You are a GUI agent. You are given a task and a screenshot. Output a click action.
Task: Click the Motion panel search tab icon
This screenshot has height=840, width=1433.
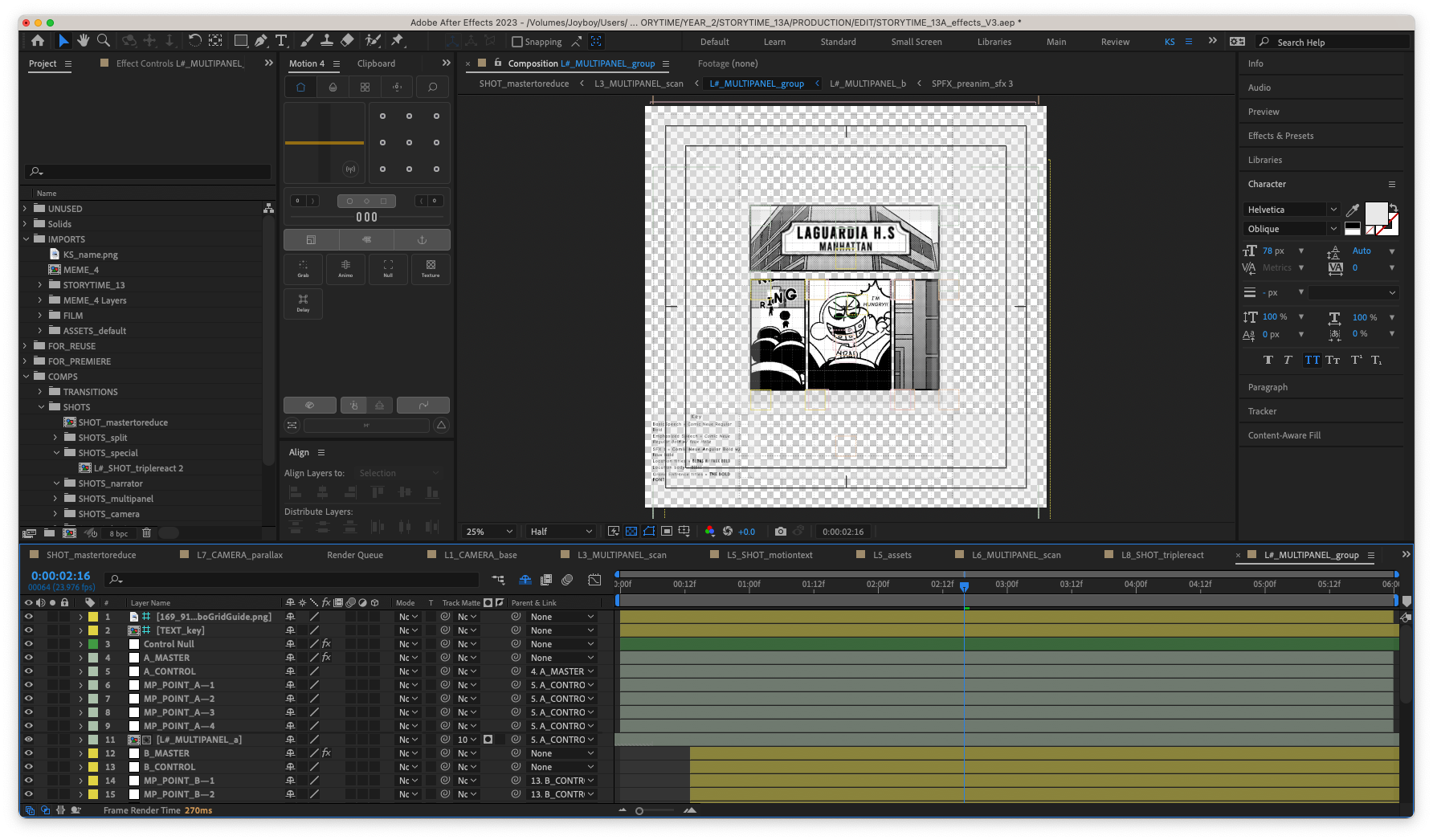[x=432, y=88]
